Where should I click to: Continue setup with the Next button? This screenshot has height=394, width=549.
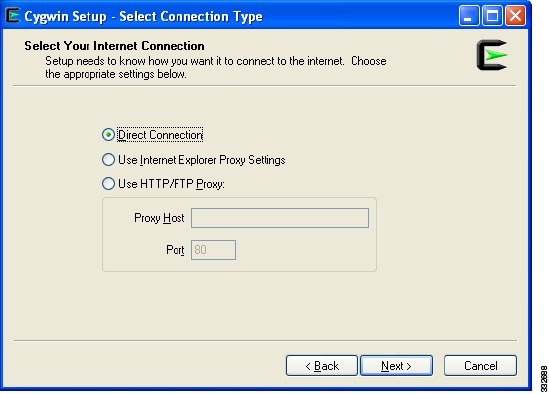point(396,366)
